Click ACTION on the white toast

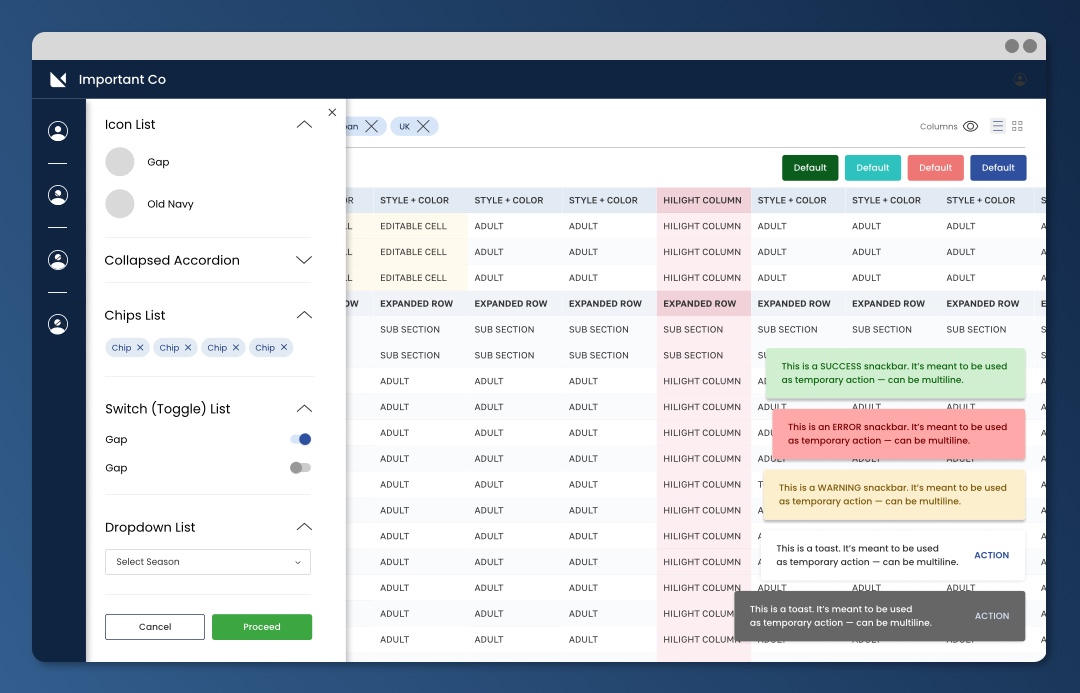pyautogui.click(x=991, y=555)
